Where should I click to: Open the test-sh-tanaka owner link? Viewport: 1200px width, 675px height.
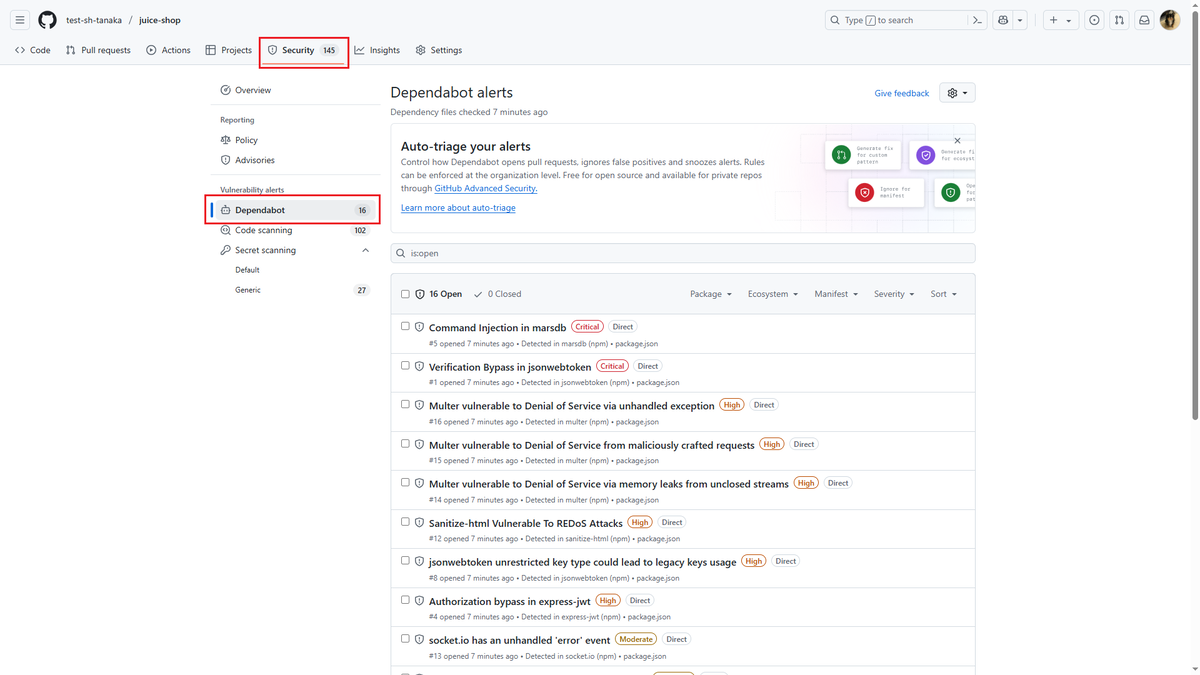coord(93,20)
